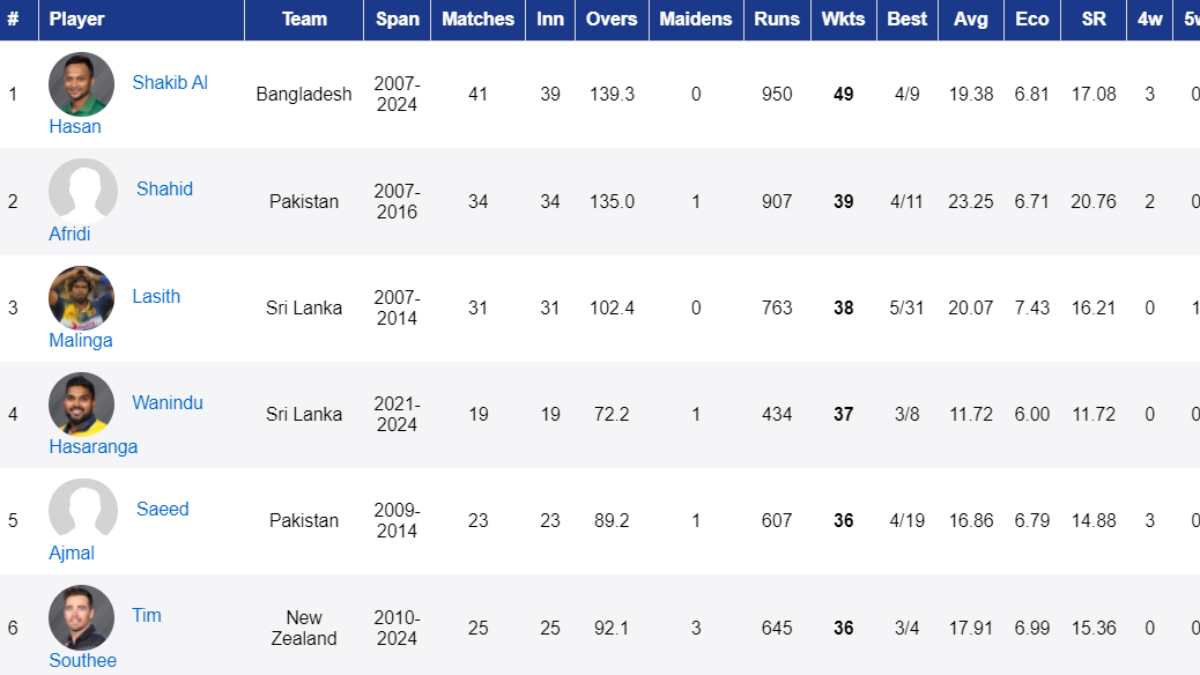Open the Shahid Afridi player link
Image resolution: width=1200 pixels, height=675 pixels.
point(164,189)
